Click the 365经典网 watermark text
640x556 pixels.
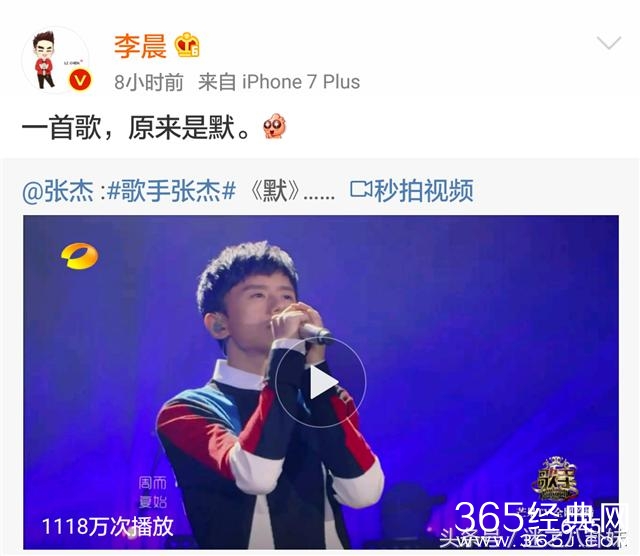(540, 517)
